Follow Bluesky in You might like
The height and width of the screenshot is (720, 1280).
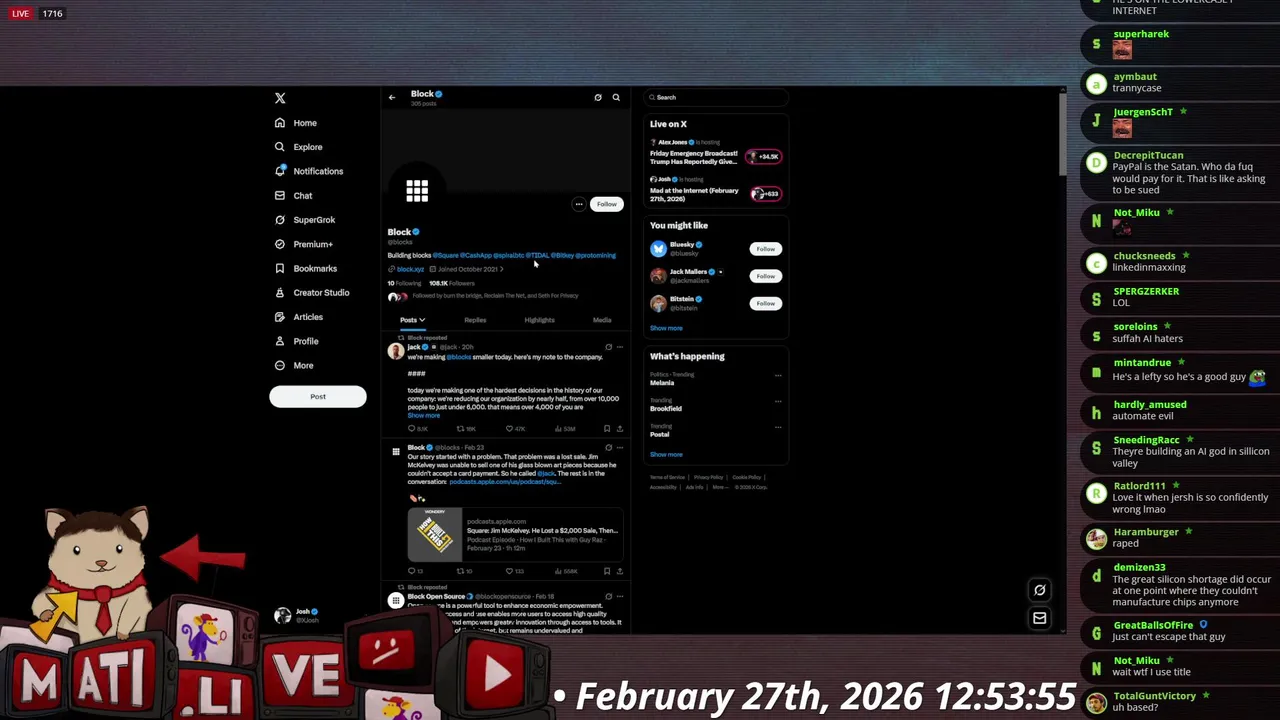(765, 249)
